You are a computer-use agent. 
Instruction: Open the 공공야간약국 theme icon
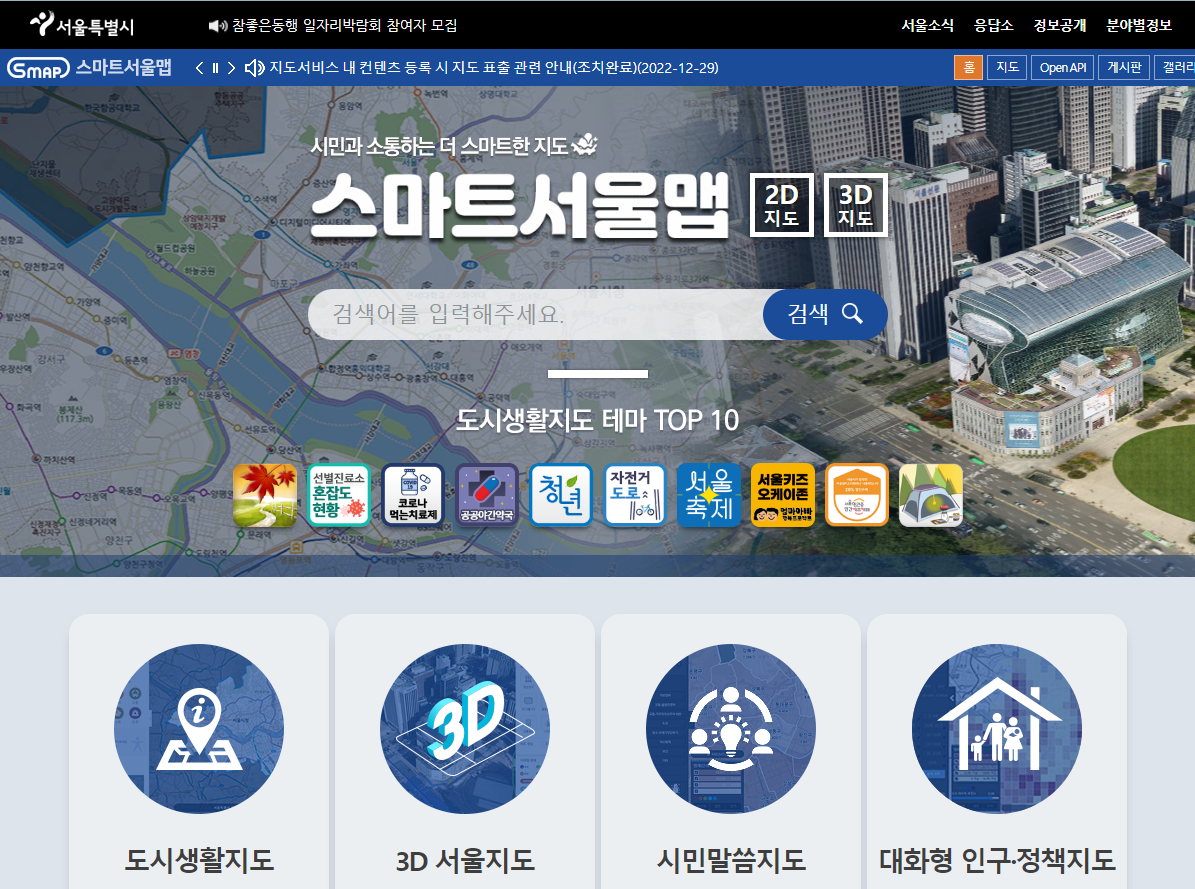tap(486, 496)
